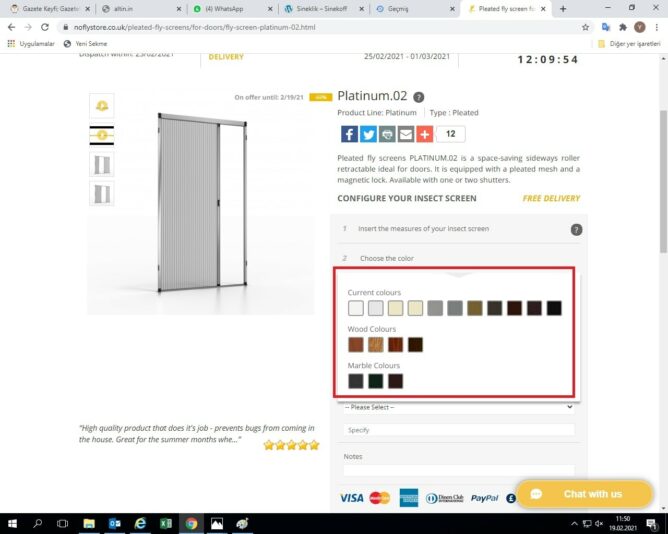668x534 pixels.
Task: Email this product using envelope icon
Action: (x=406, y=134)
